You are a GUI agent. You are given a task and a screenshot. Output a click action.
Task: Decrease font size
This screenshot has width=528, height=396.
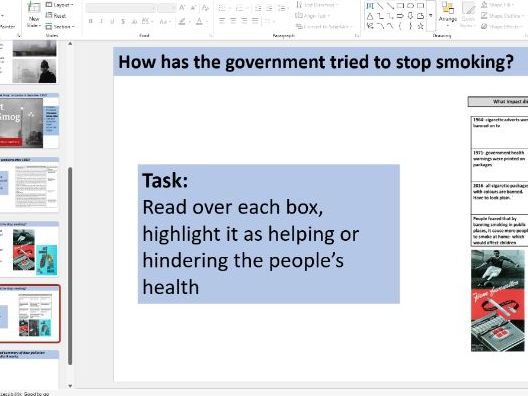[x=193, y=7]
